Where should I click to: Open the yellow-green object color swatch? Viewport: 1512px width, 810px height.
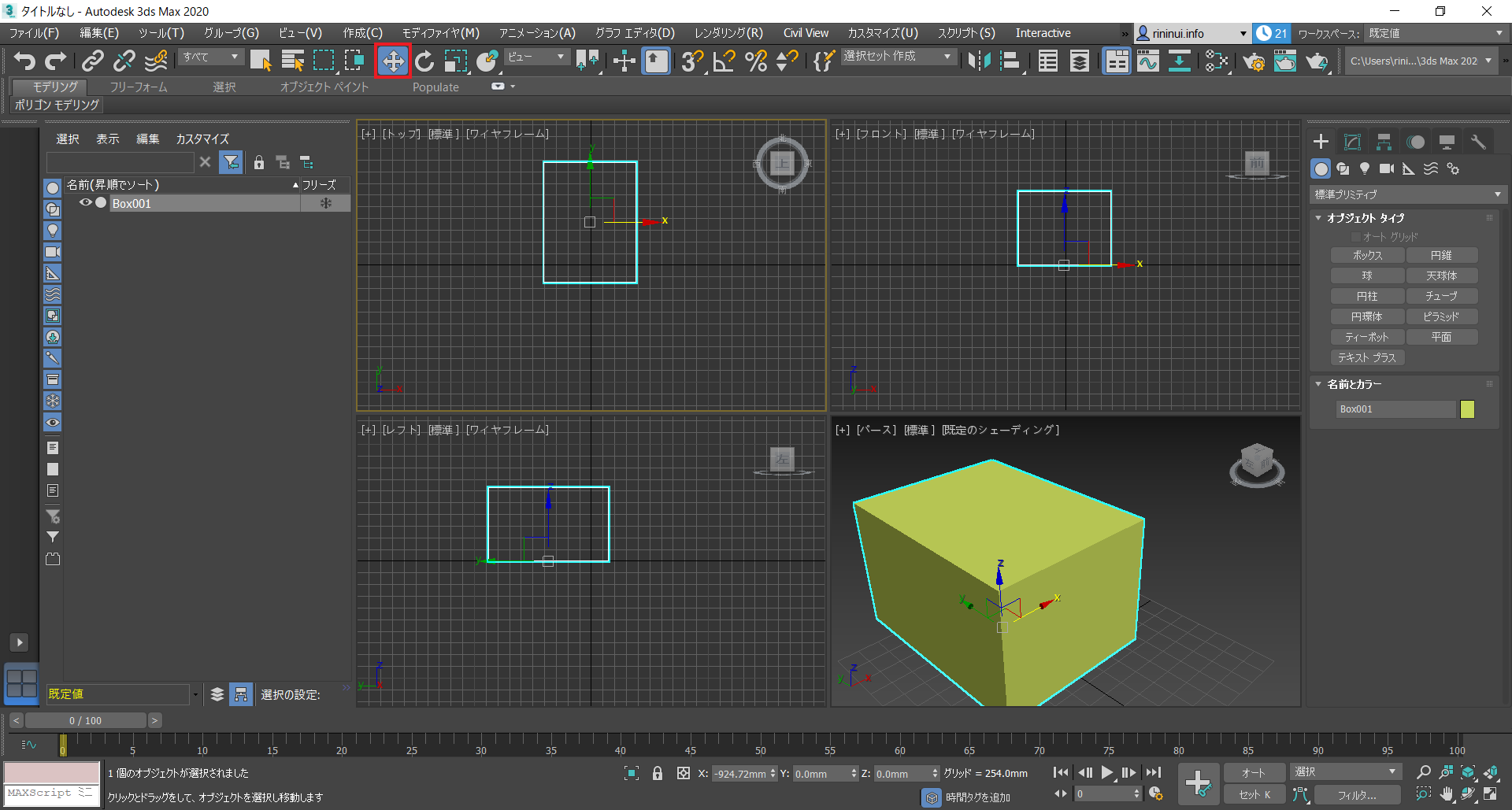[1467, 409]
